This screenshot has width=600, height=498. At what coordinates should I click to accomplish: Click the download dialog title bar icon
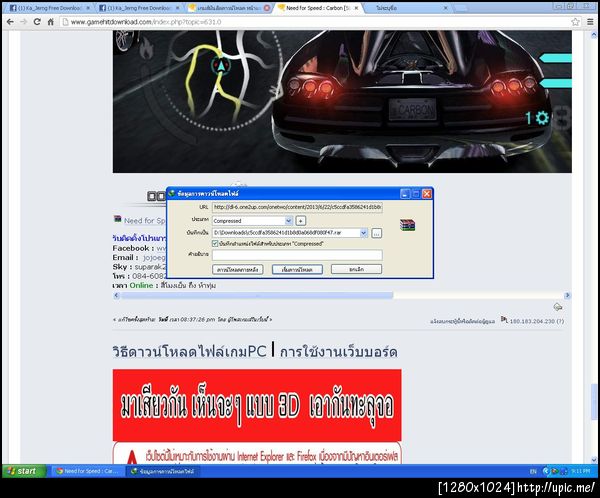(x=172, y=194)
